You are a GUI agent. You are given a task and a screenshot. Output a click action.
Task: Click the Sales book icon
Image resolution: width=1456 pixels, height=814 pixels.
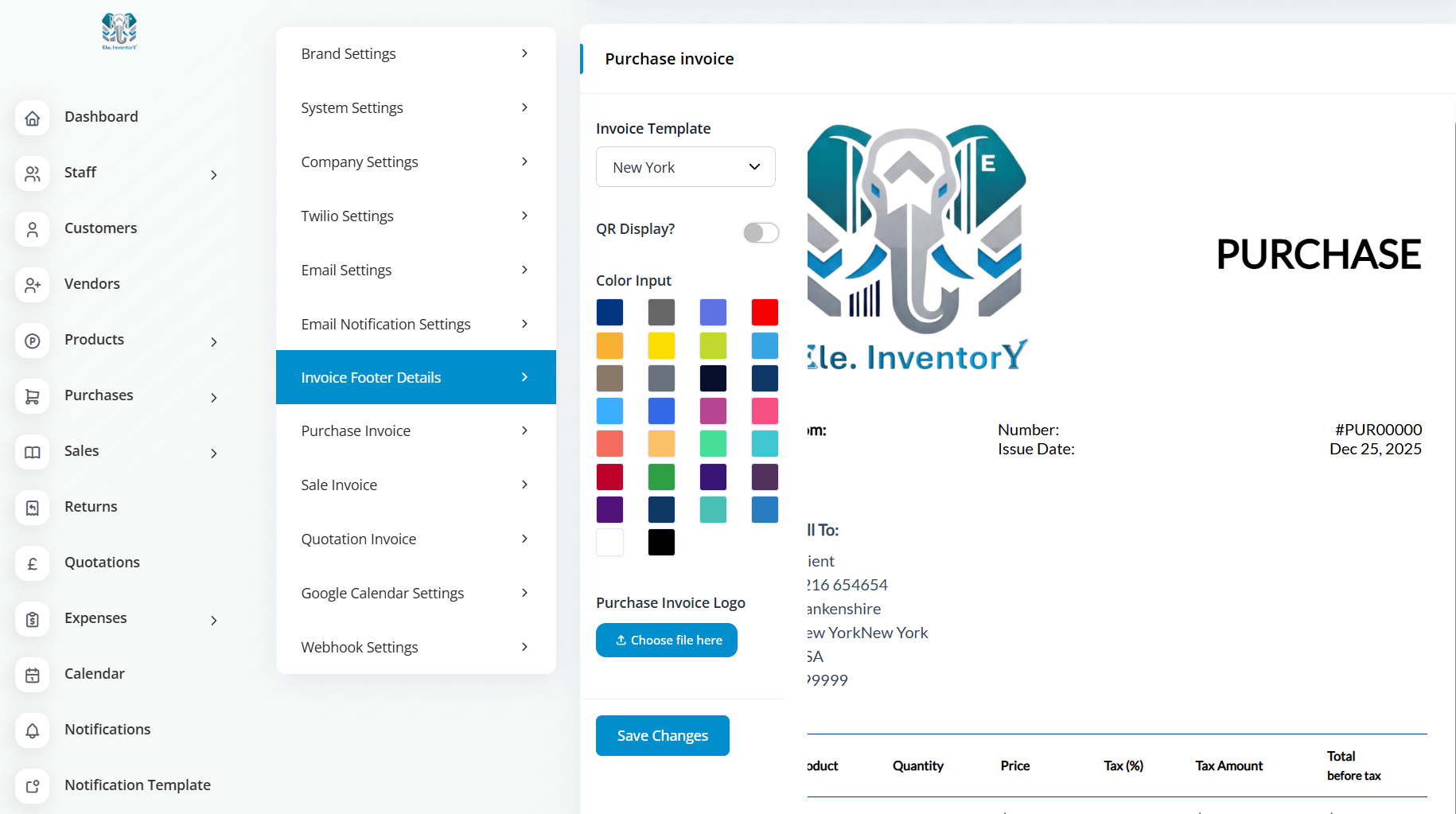(33, 452)
